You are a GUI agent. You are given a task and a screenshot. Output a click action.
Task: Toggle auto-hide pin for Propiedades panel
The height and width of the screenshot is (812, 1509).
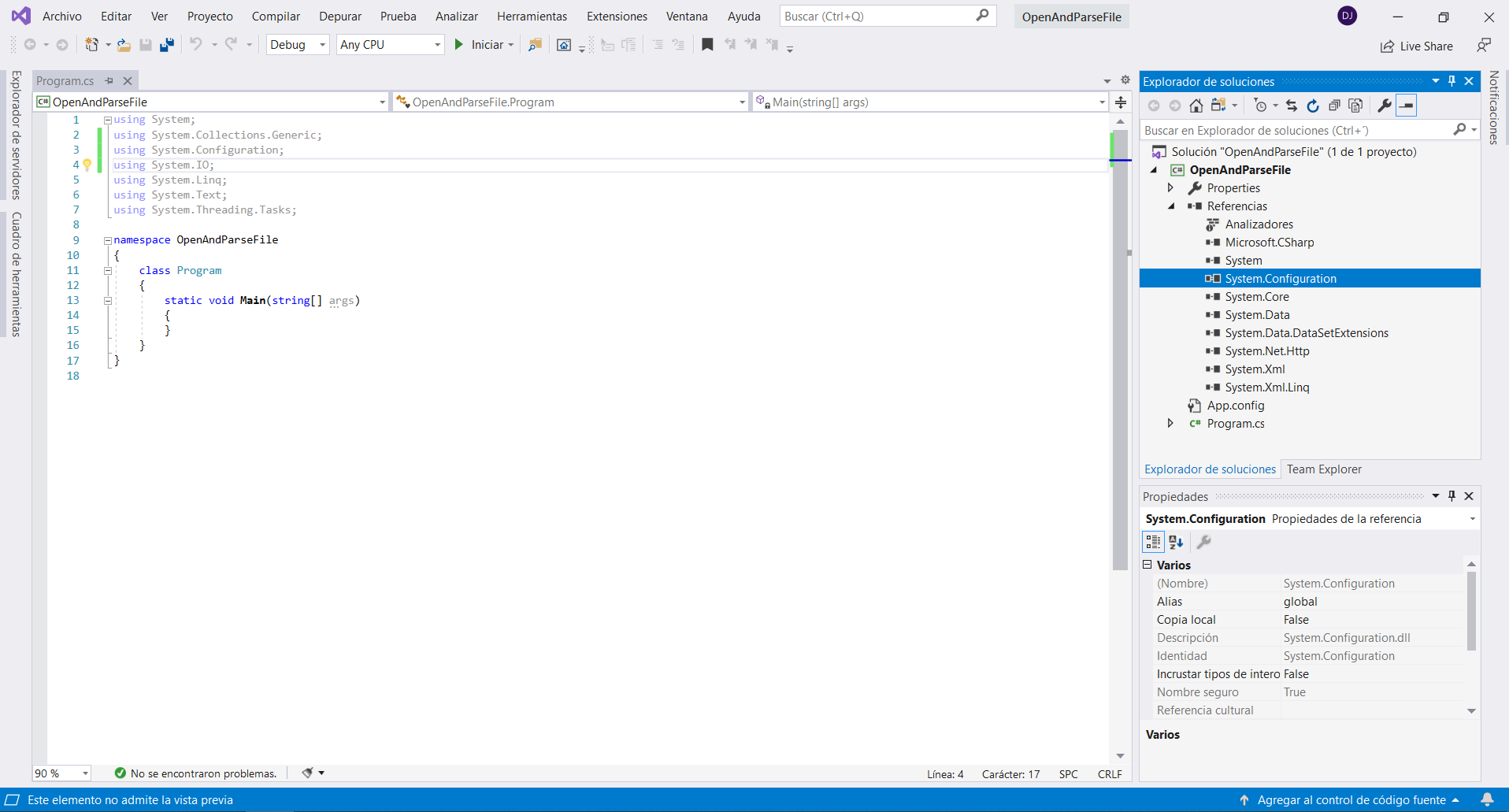tap(1452, 496)
